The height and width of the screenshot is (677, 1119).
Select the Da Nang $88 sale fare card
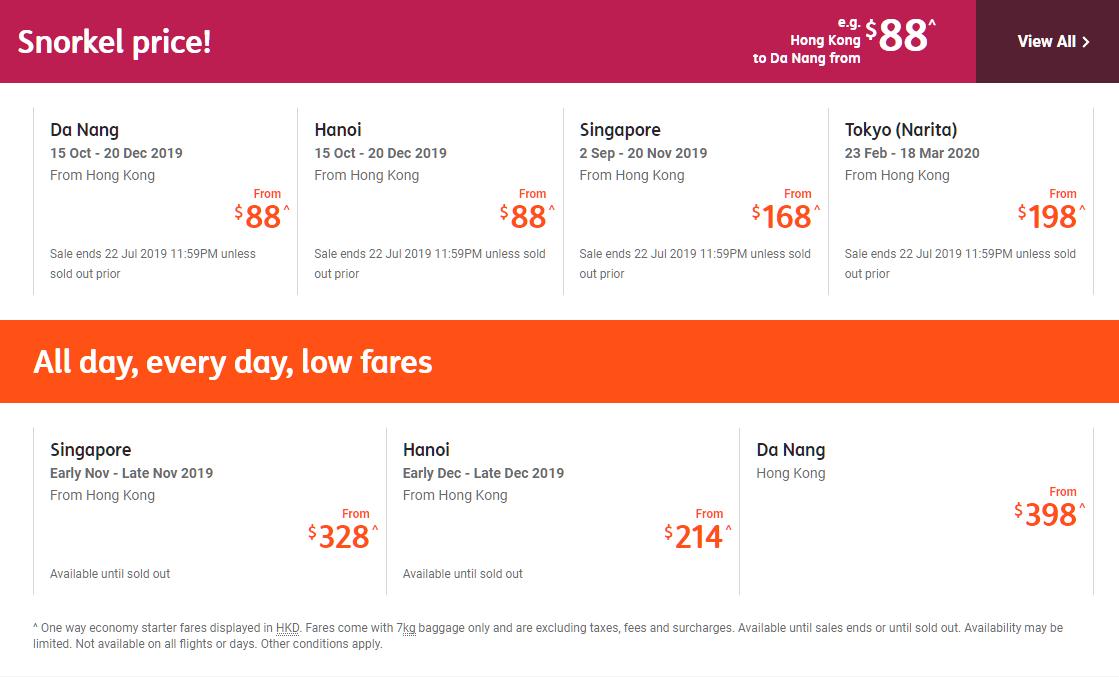tap(166, 201)
